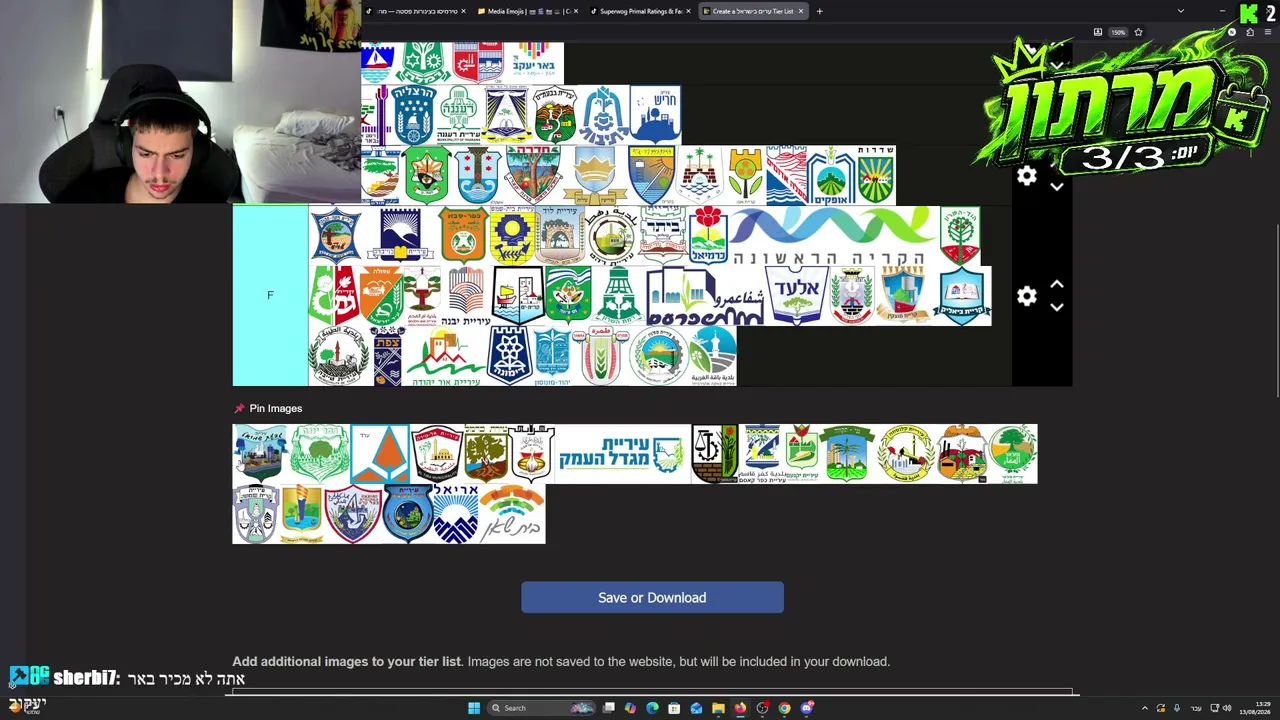Viewport: 1280px width, 720px height.
Task: Open Google Chrome from the taskbar
Action: 784,708
